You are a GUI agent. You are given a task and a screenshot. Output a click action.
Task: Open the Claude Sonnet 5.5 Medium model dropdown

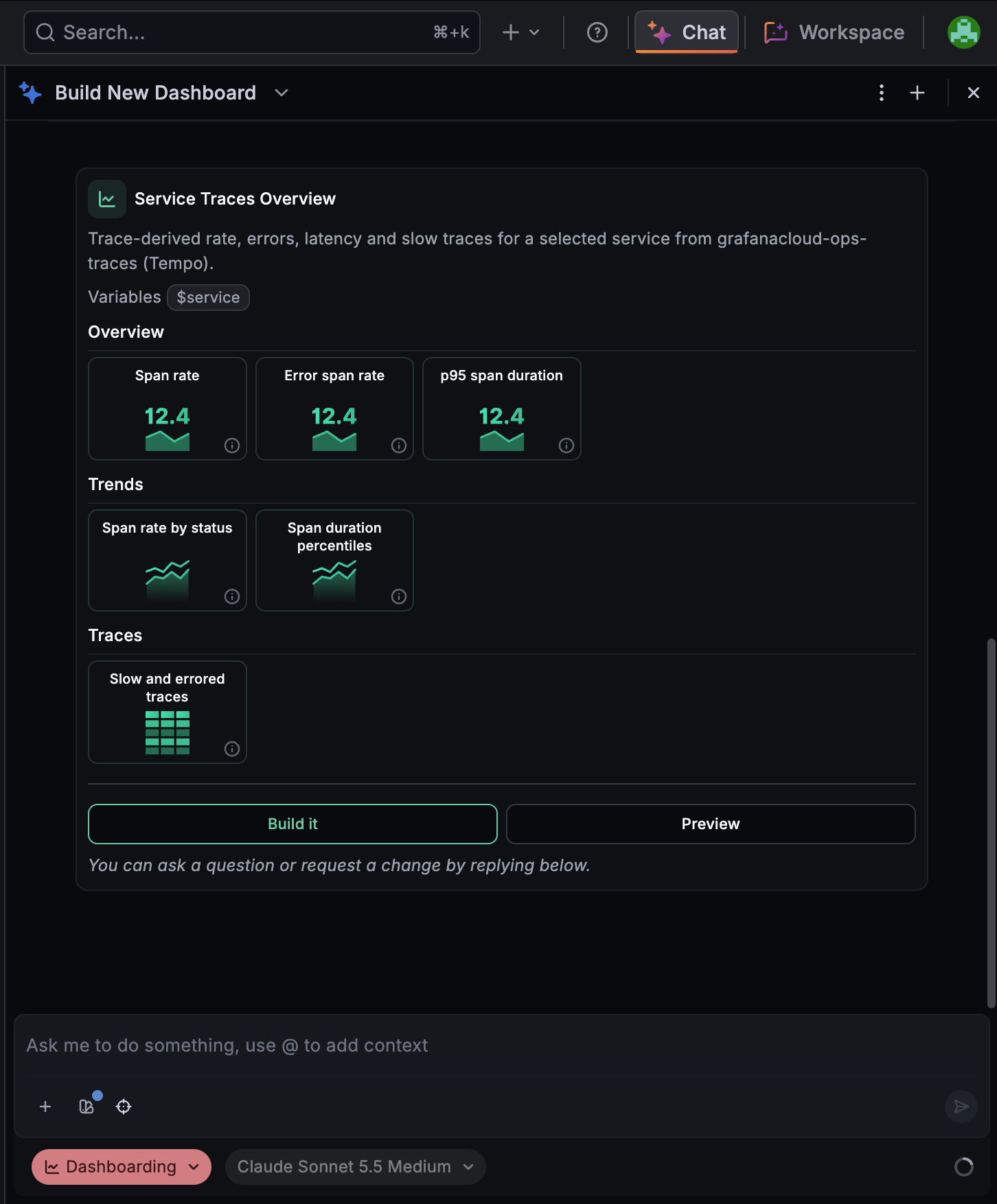coord(356,1167)
